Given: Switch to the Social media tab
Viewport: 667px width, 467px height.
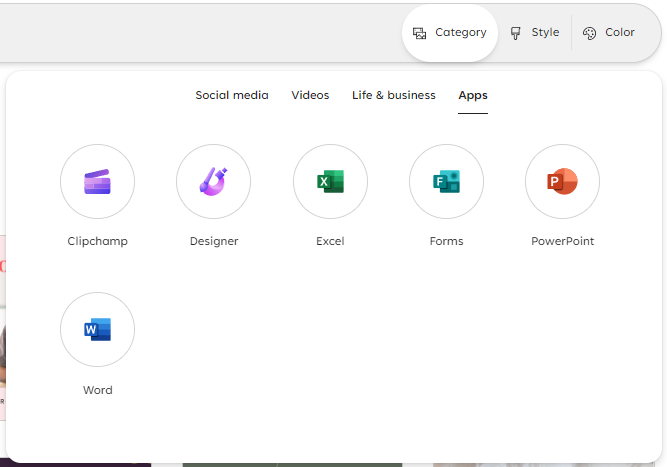Looking at the screenshot, I should (232, 95).
